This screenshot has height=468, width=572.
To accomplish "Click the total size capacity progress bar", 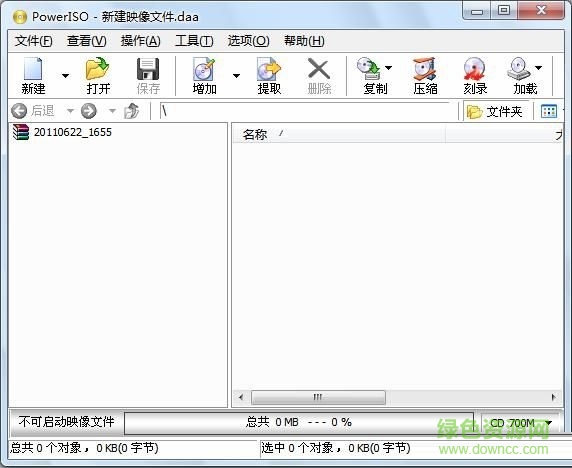I will pyautogui.click(x=299, y=423).
